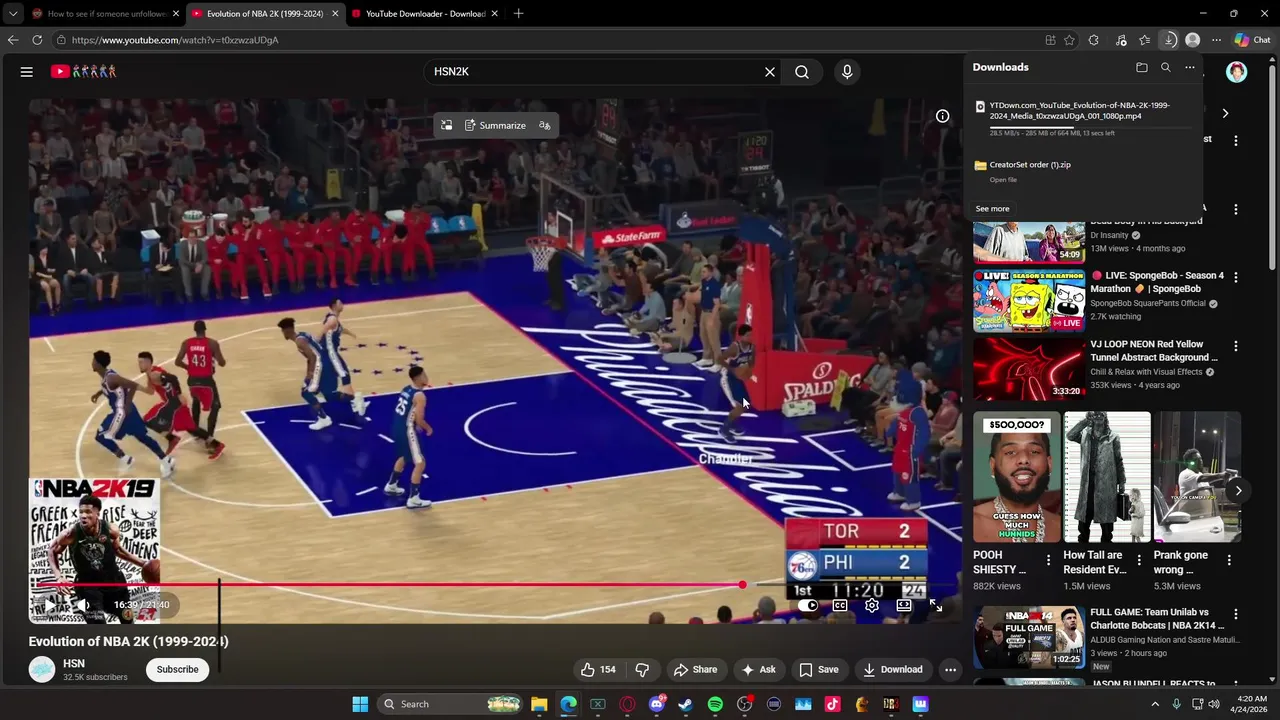The width and height of the screenshot is (1280, 720).
Task: Open the HSN channel name link
Action: (x=74, y=664)
